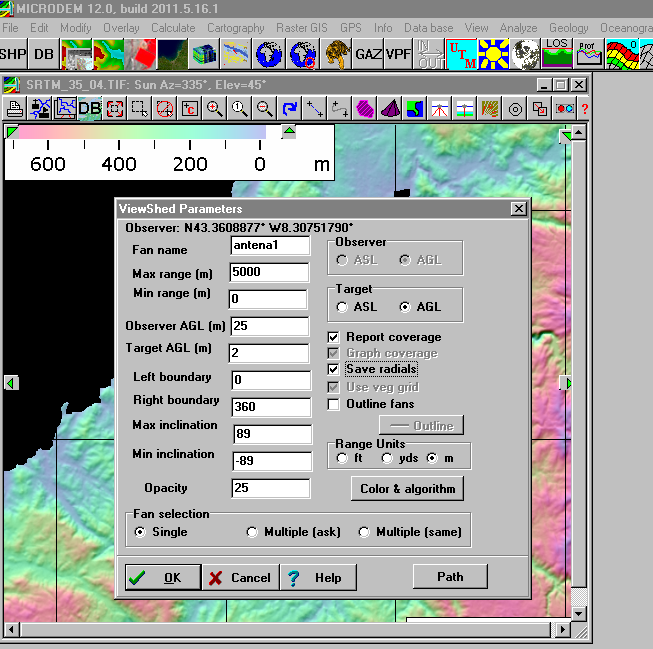This screenshot has width=653, height=649.
Task: Click the zoom out magnifier icon
Action: click(264, 109)
